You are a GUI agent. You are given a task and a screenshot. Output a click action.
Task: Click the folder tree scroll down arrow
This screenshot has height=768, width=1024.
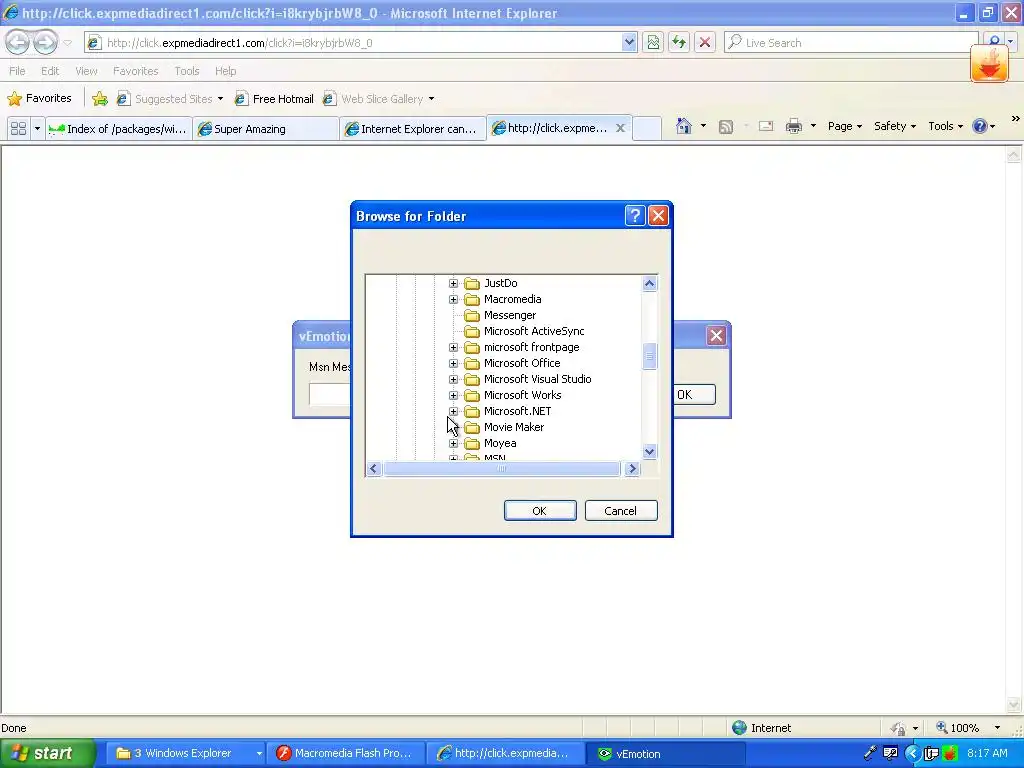[649, 451]
